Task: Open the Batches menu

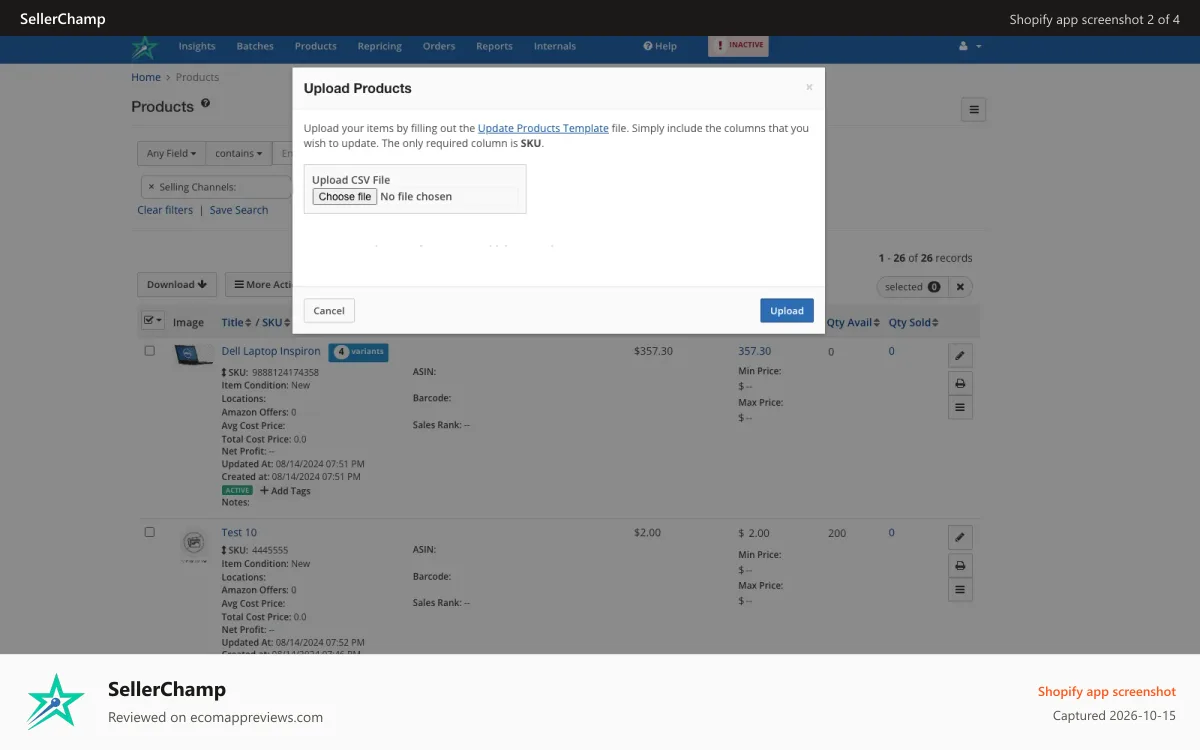Action: [x=255, y=46]
